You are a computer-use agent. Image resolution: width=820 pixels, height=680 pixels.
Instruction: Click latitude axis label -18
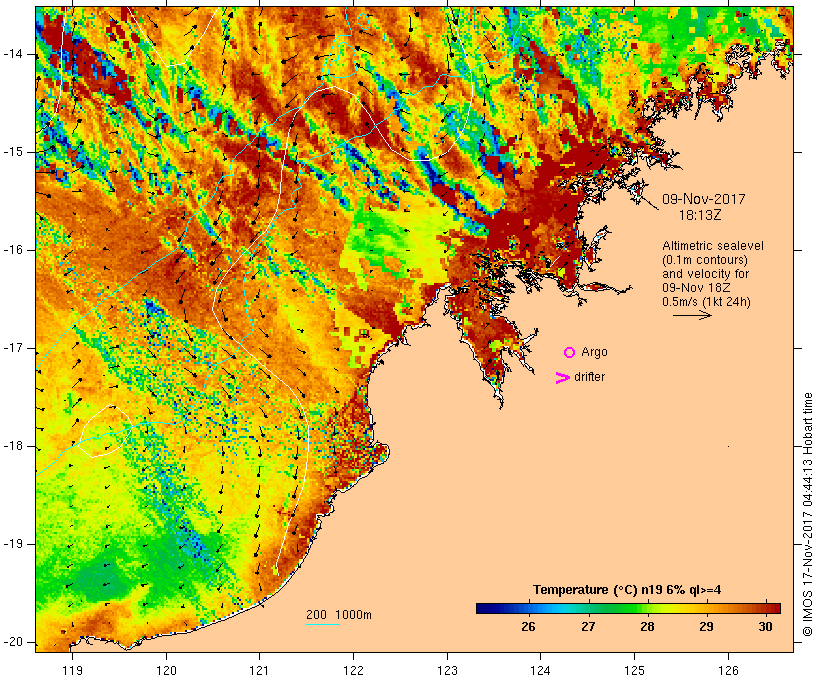[13, 446]
